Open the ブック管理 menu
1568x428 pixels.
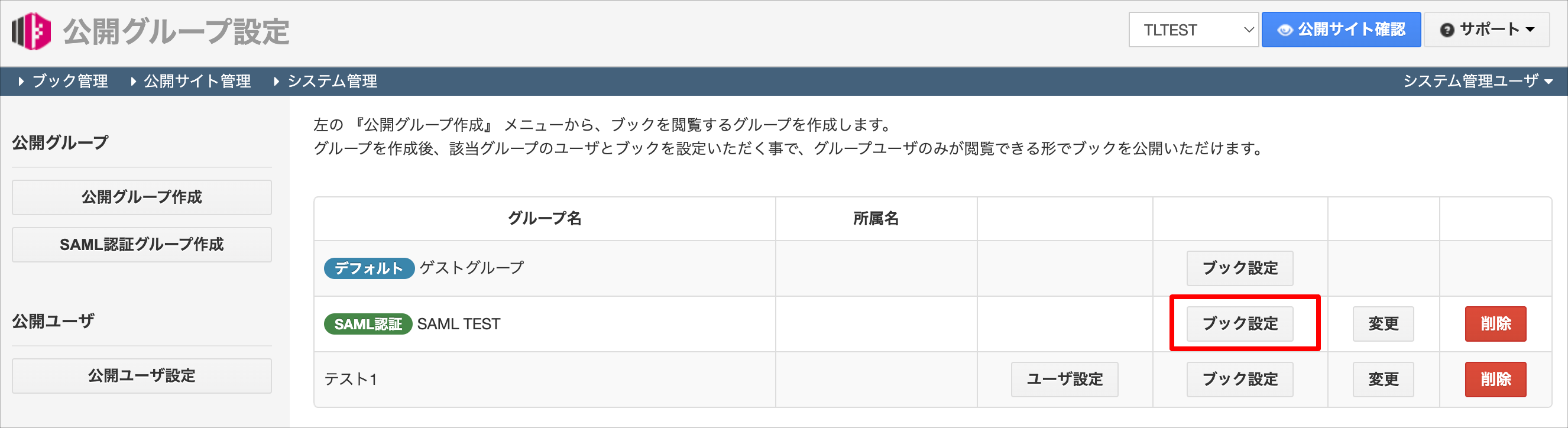pyautogui.click(x=63, y=81)
